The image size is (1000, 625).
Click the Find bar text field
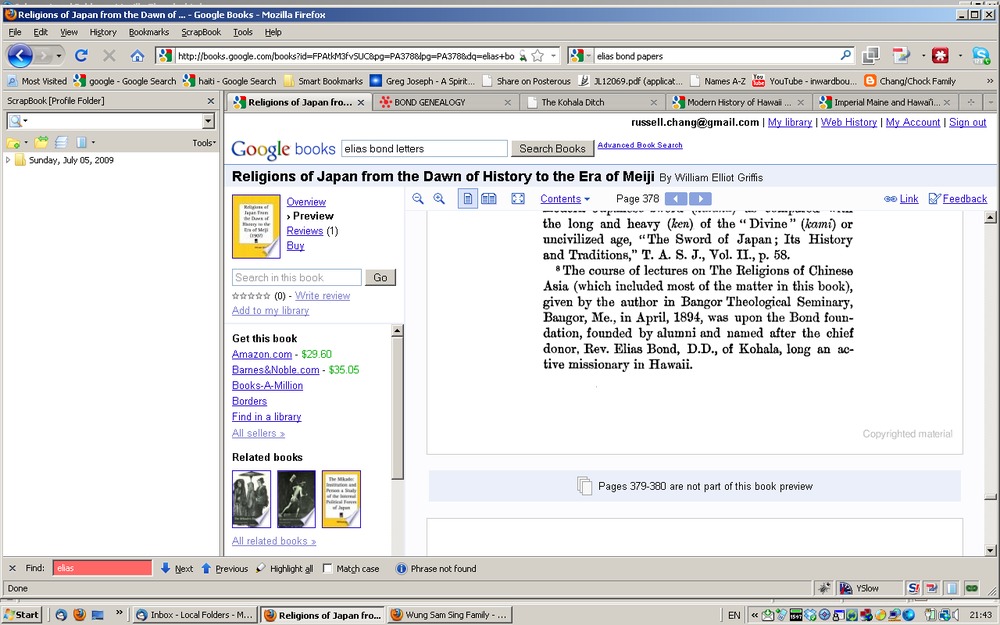(x=102, y=568)
